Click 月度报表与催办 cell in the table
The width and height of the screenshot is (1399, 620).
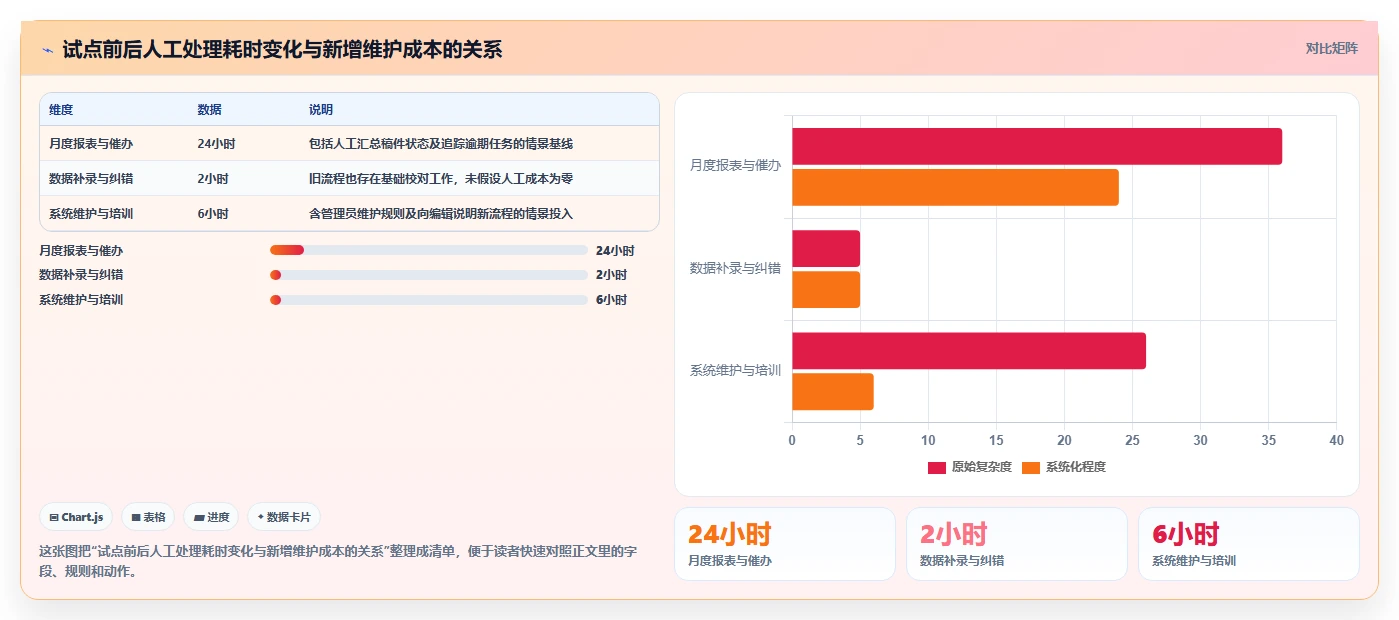pyautogui.click(x=91, y=144)
